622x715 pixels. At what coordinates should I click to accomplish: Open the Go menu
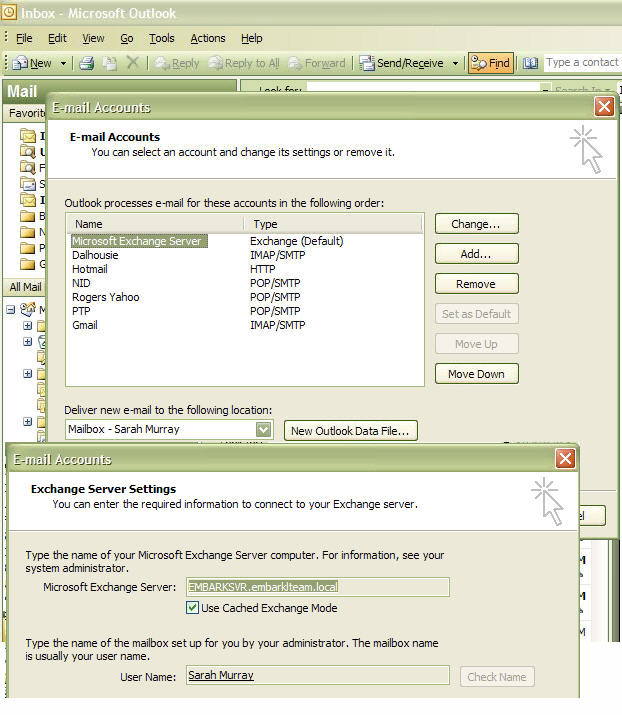click(127, 38)
